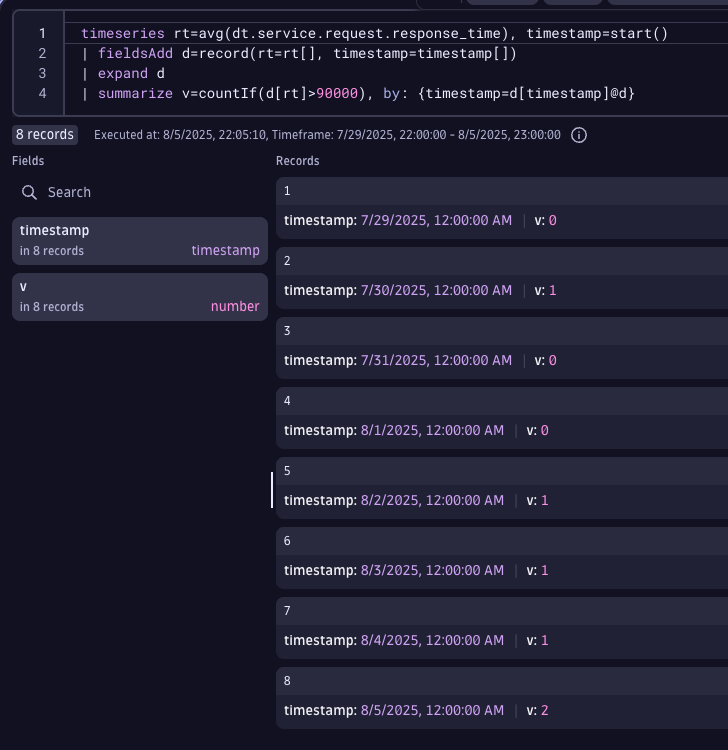Click record timestamp 7/29/2025, 12:00:00 AM
Image resolution: width=728 pixels, height=750 pixels.
point(436,221)
